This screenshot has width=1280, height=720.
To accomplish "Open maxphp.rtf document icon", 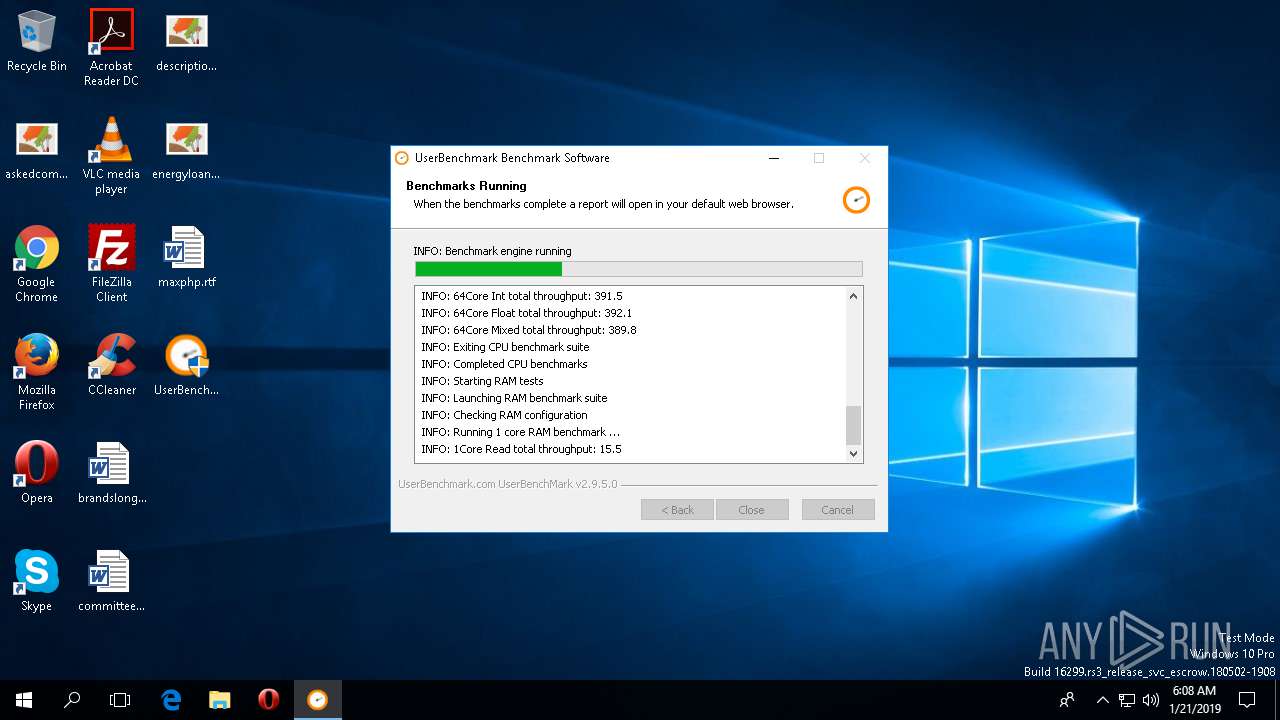I will (186, 257).
